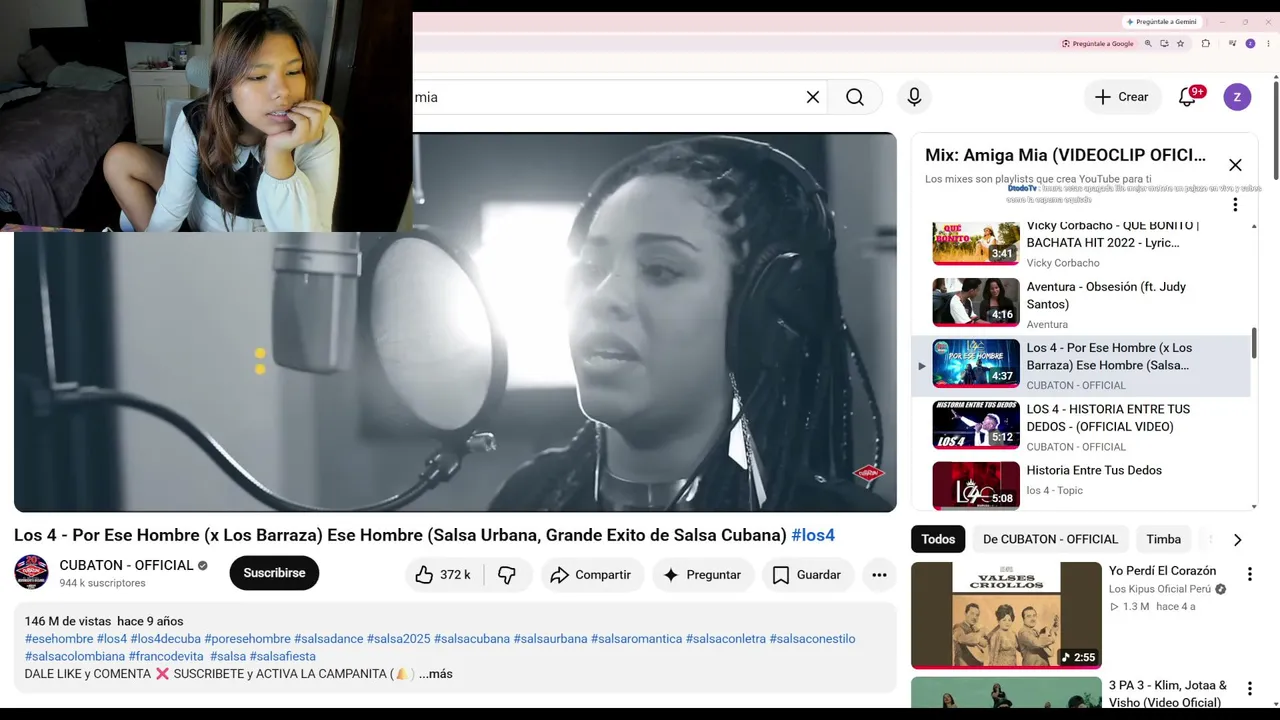
Task: Open the Chrome profile avatar
Action: point(1250,44)
